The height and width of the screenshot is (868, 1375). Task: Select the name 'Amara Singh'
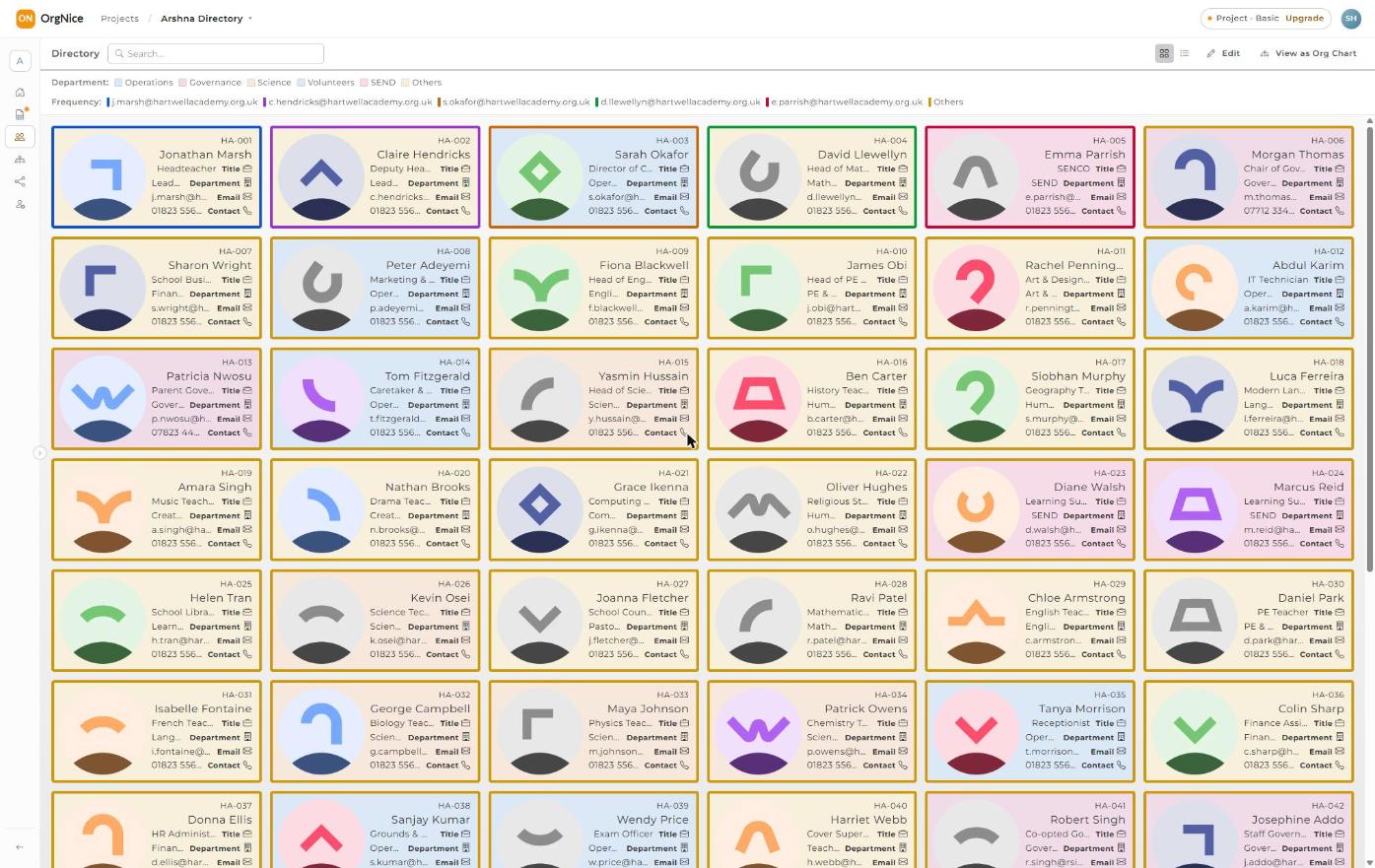(215, 487)
